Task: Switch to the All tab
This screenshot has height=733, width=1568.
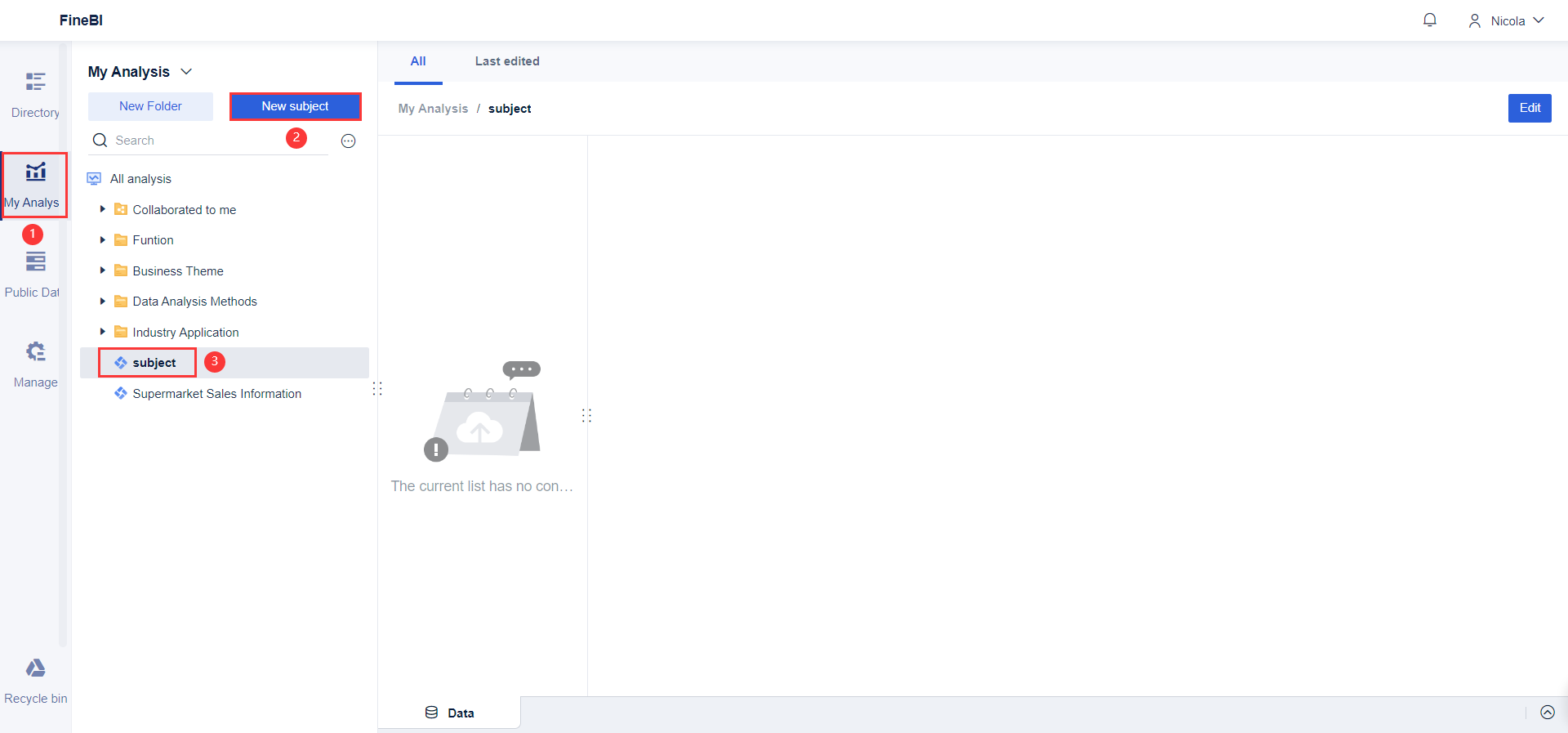Action: (418, 62)
